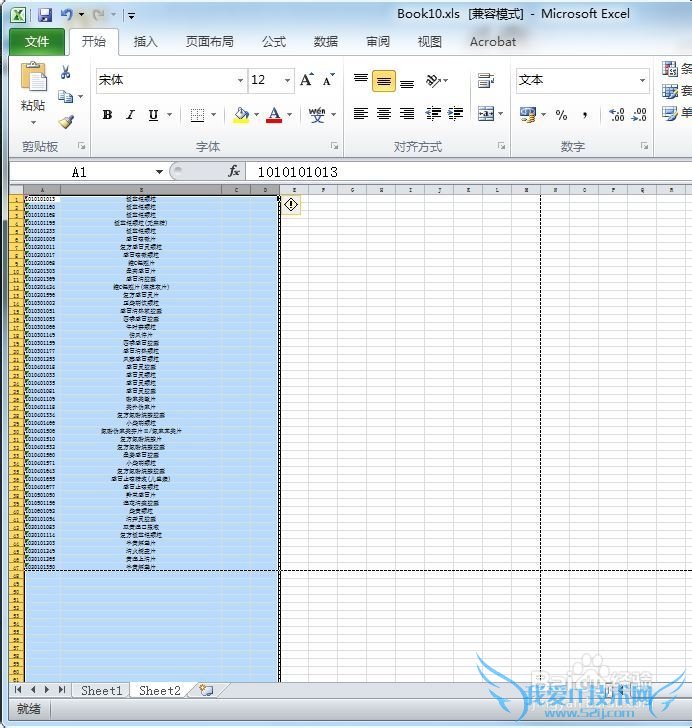
Task: Open the font name 宋体 dropdown
Action: click(x=240, y=80)
